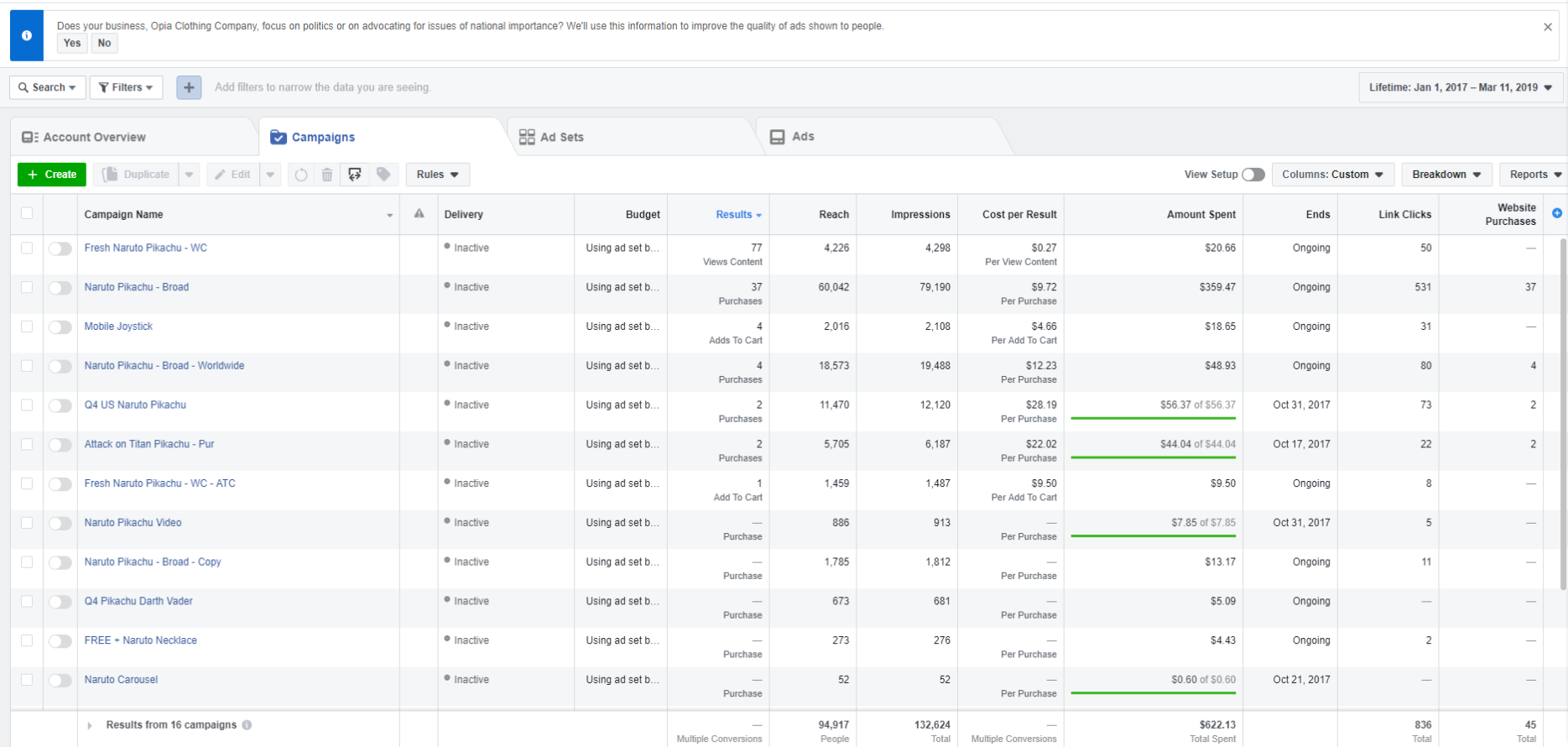Check the Mobile Joystick row checkbox
This screenshot has width=1568, height=747.
[27, 326]
